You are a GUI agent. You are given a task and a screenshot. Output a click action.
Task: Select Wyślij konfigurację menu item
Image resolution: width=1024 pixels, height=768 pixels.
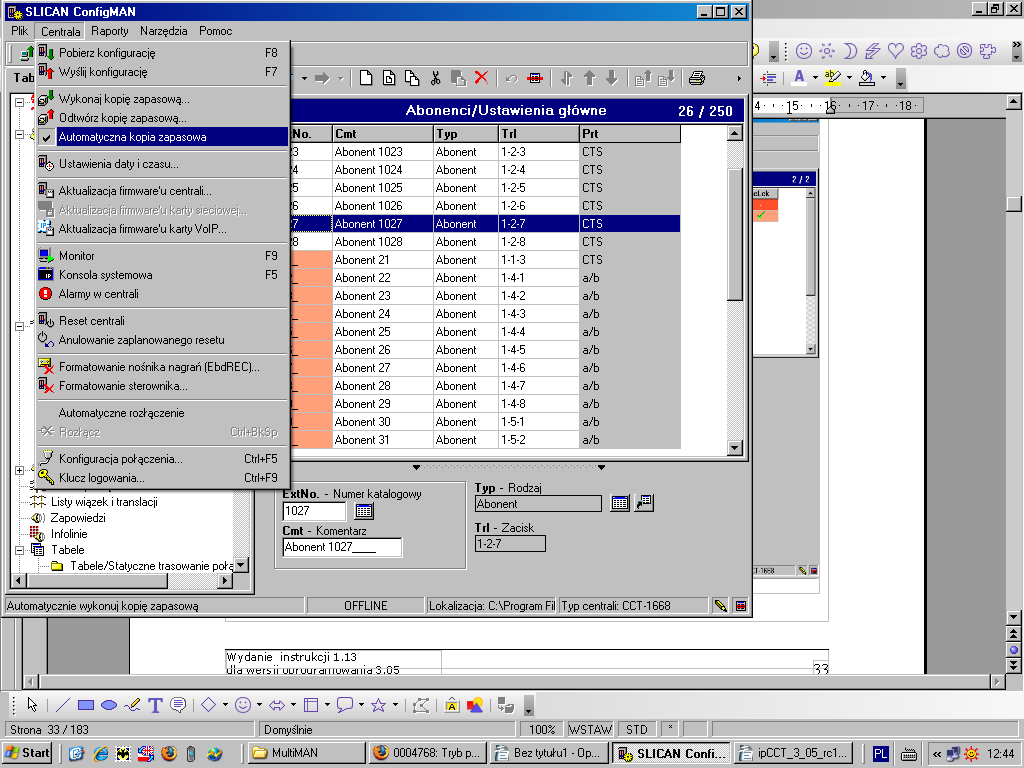click(163, 72)
